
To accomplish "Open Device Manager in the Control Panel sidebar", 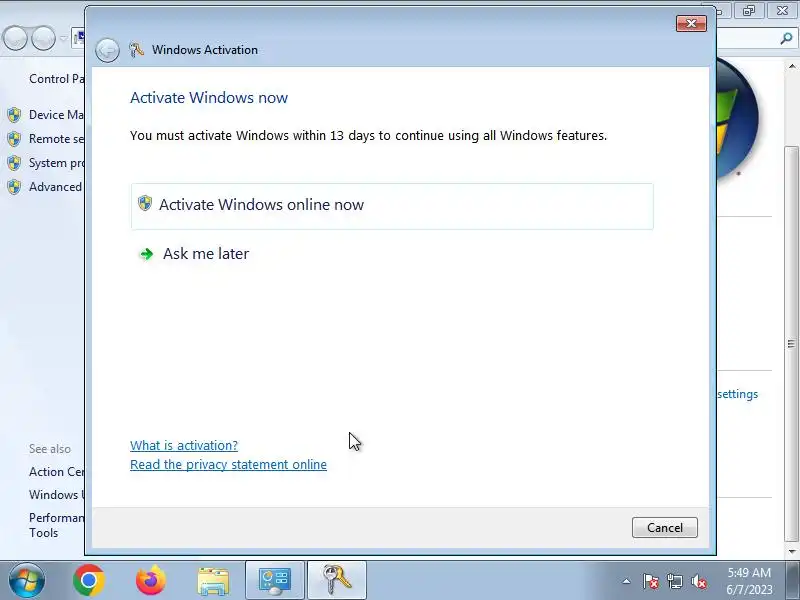I will tap(56, 115).
